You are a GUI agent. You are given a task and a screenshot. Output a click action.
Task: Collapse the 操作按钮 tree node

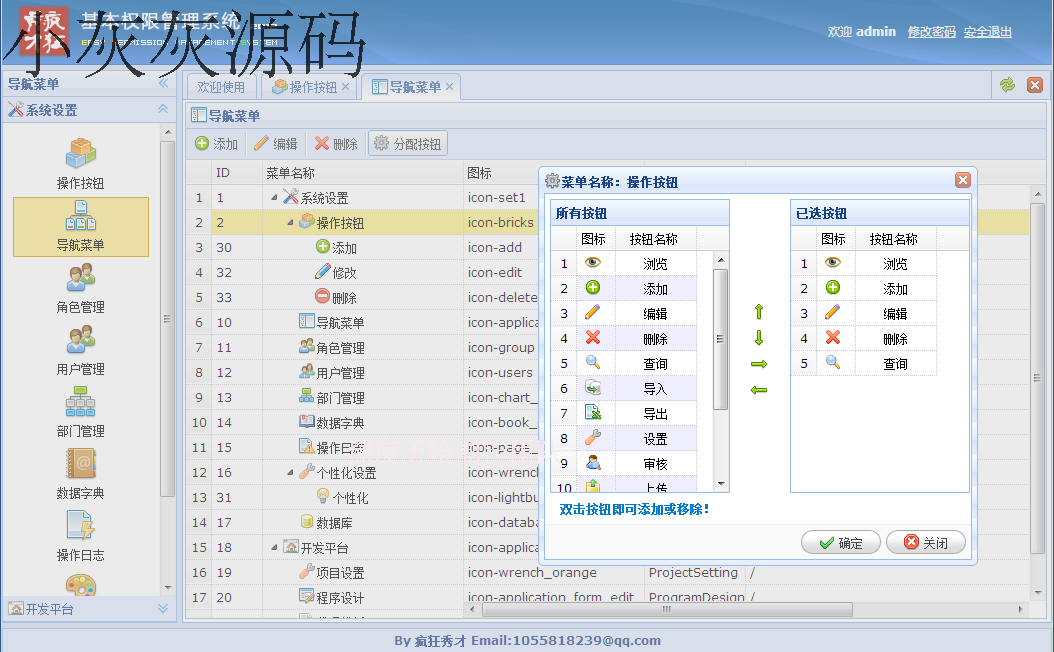(290, 222)
